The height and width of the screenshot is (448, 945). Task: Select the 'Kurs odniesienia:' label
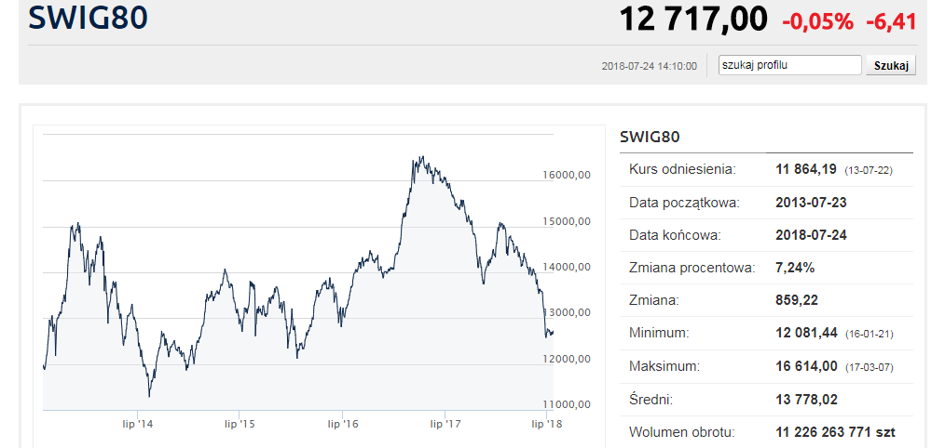tap(682, 169)
